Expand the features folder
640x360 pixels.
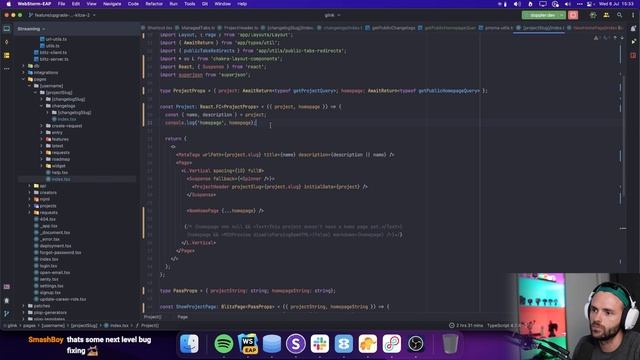point(42,139)
